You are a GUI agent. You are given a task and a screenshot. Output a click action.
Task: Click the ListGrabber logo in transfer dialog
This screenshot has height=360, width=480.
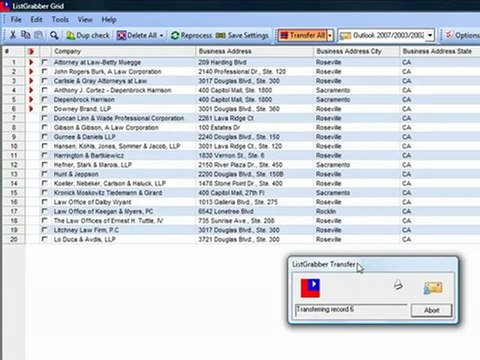(x=310, y=288)
